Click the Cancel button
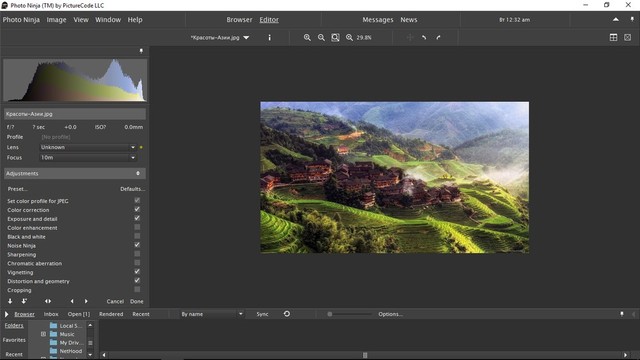 (x=115, y=301)
